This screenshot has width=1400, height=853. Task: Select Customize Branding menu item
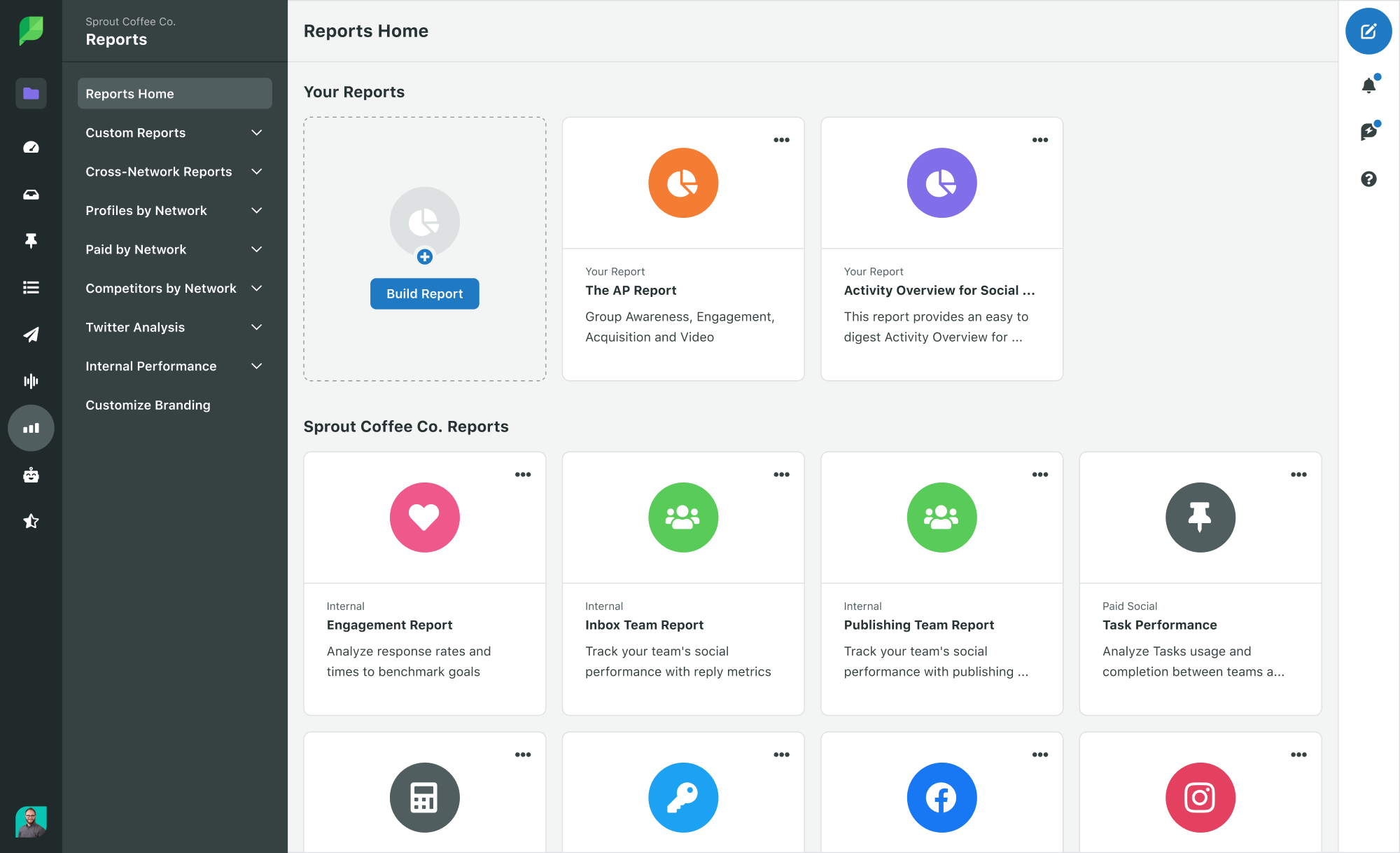click(x=148, y=405)
